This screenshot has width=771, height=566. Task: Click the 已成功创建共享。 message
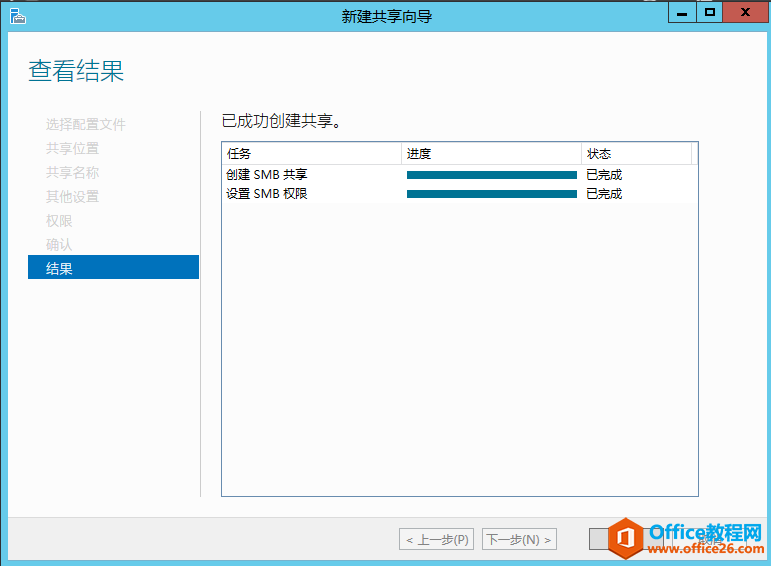click(x=281, y=121)
